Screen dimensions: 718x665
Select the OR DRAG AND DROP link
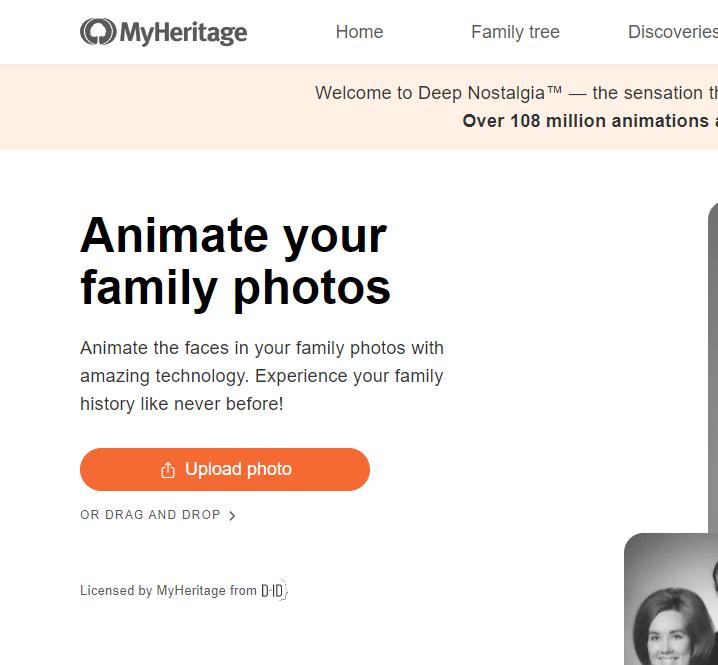150,515
